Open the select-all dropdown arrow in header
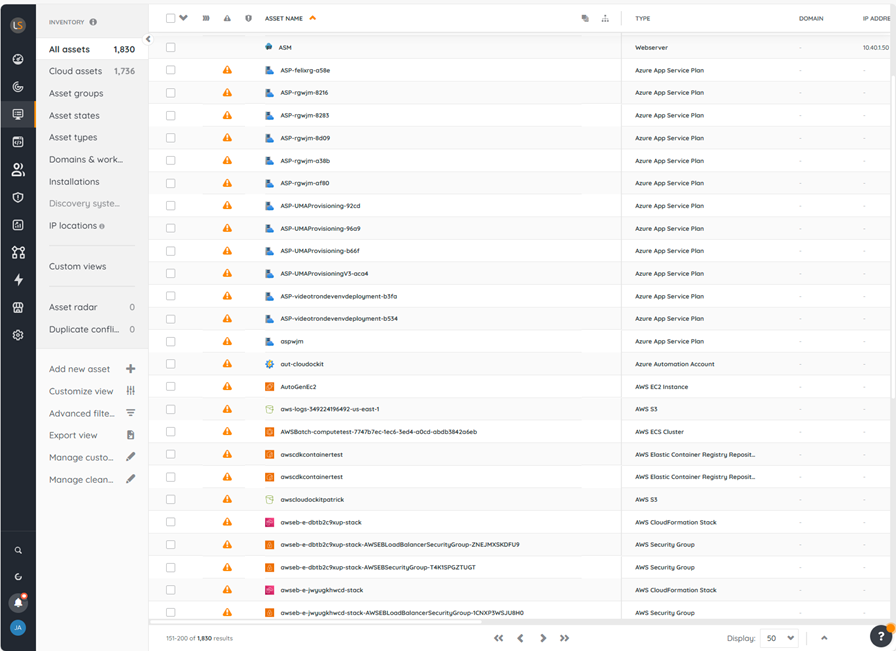Screen dimensions: 896x651 [183, 18]
